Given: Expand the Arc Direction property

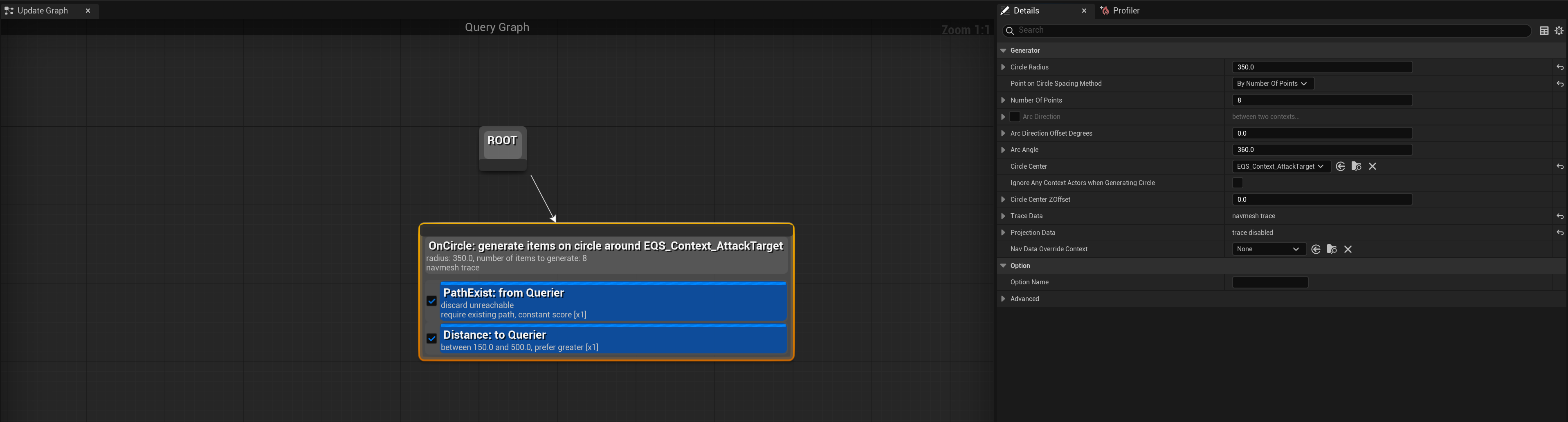Looking at the screenshot, I should 1003,117.
